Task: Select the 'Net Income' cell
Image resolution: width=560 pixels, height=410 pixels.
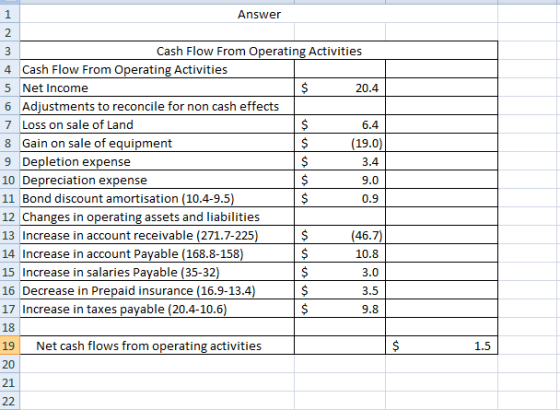Action: tap(157, 88)
